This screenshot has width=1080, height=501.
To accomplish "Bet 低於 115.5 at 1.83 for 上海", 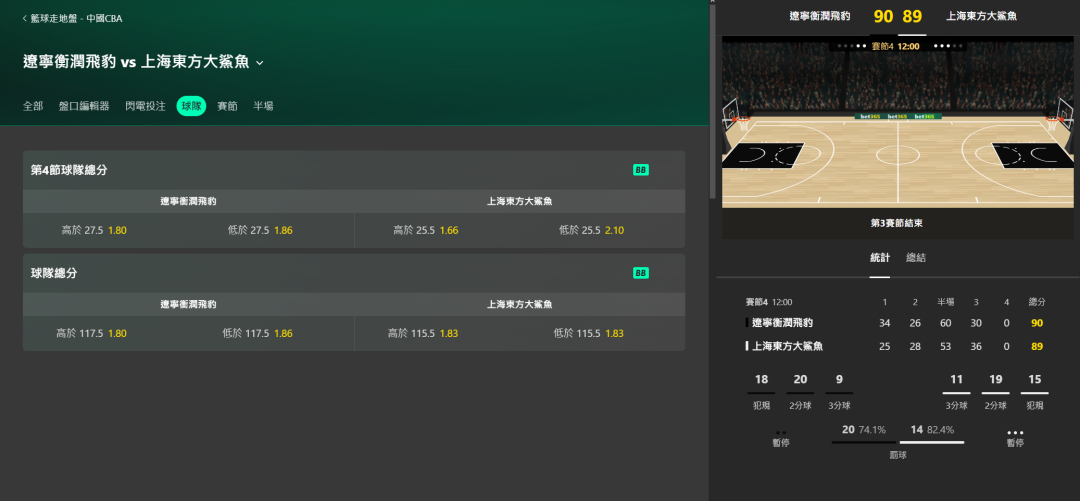I will (x=589, y=334).
